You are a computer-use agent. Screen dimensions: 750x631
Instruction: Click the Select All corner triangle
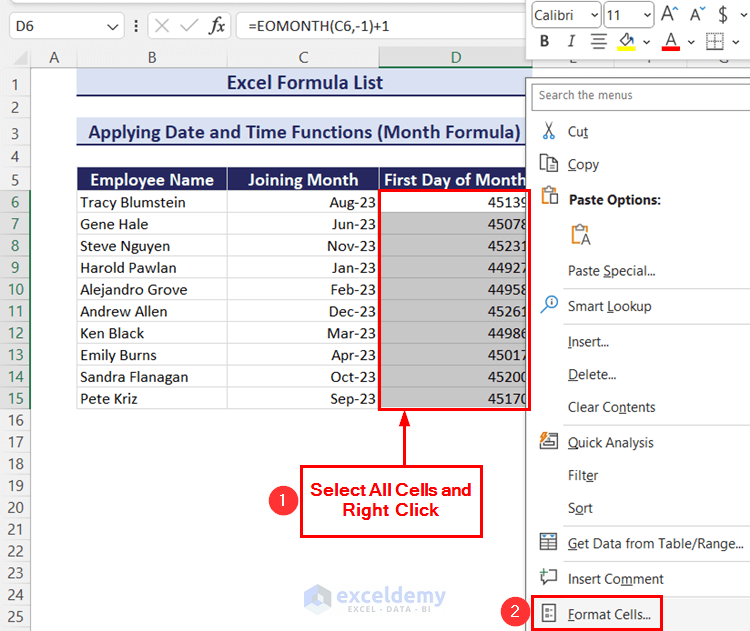21,58
